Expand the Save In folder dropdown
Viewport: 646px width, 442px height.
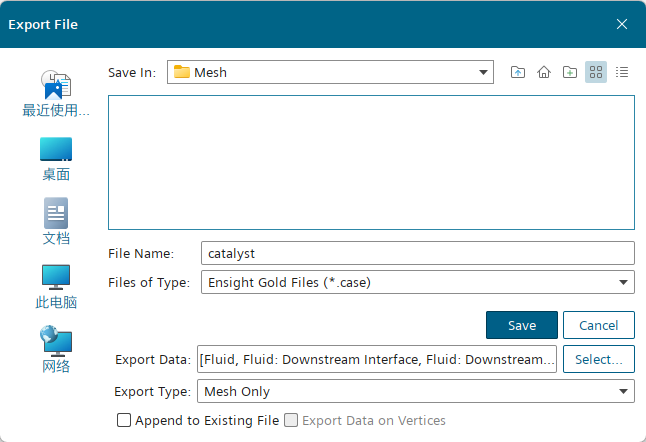[484, 72]
